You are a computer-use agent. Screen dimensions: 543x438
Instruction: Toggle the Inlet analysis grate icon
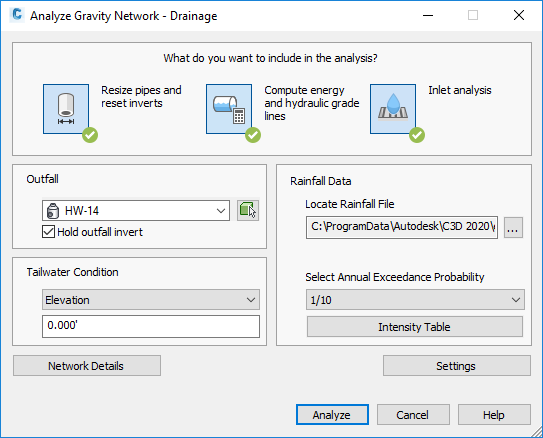coord(393,109)
